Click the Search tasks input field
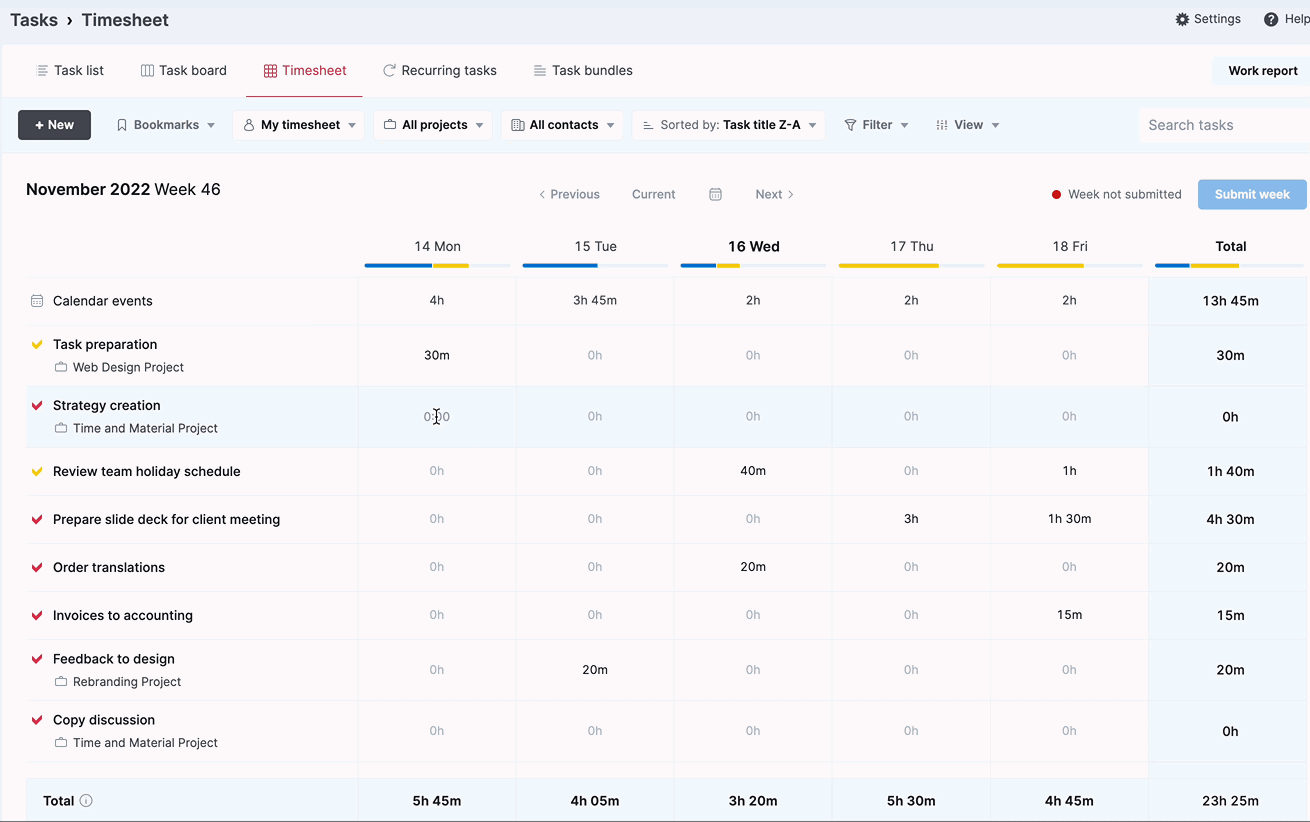Screen dimensions: 1310x822 click(1224, 125)
